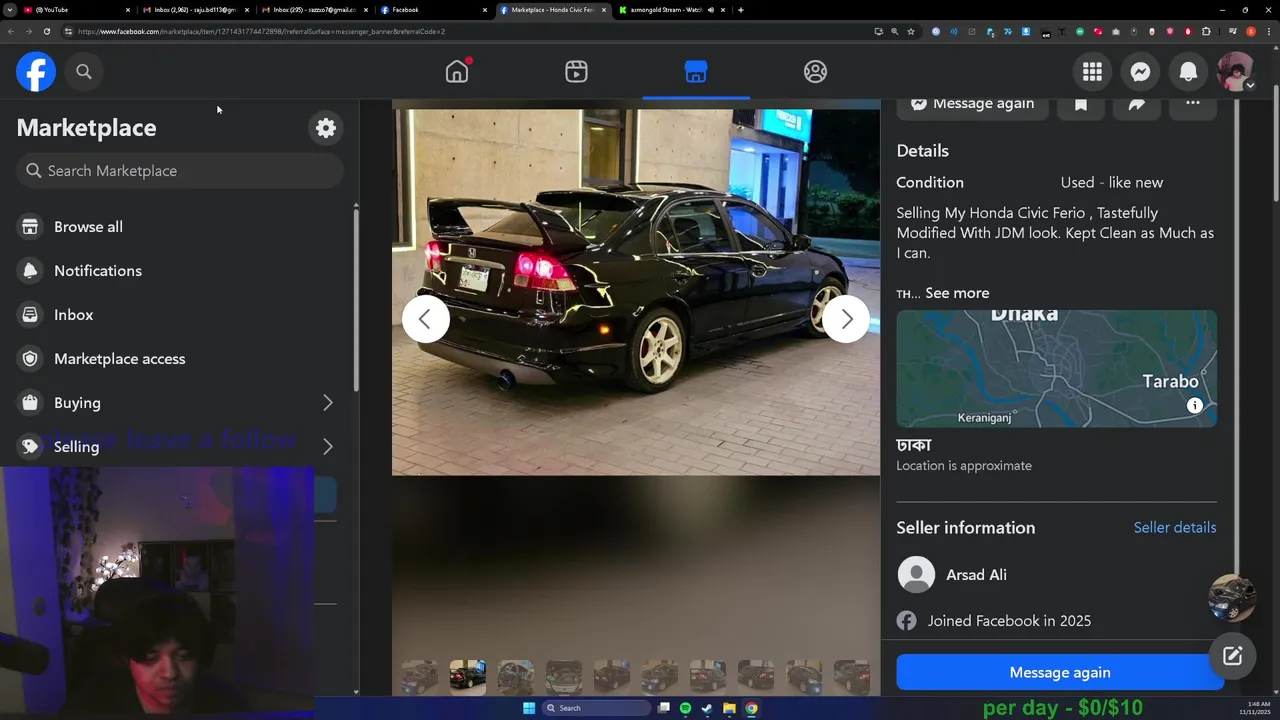Open Chrome from the taskbar
The image size is (1280, 720).
click(751, 708)
